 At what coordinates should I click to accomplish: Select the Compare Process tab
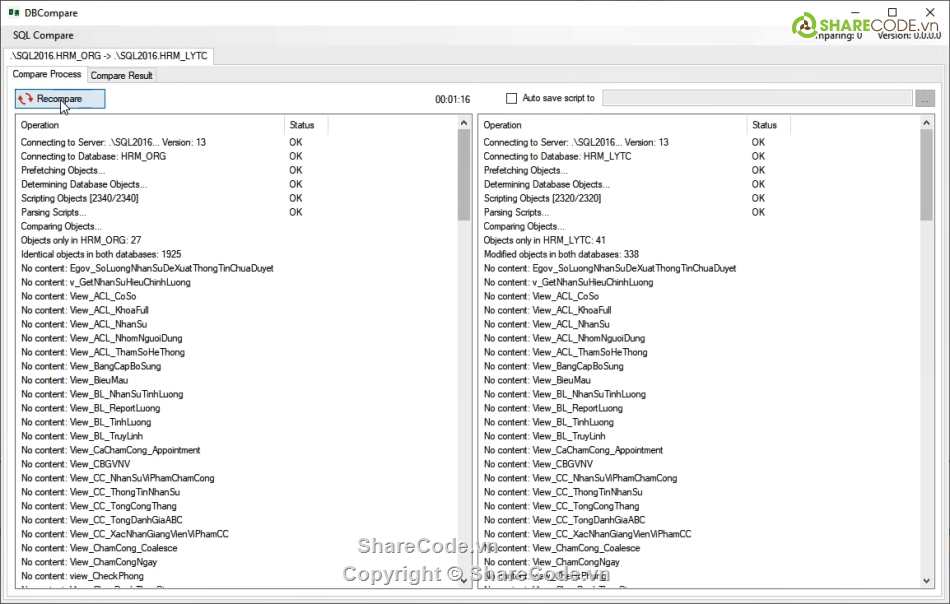[x=47, y=74]
